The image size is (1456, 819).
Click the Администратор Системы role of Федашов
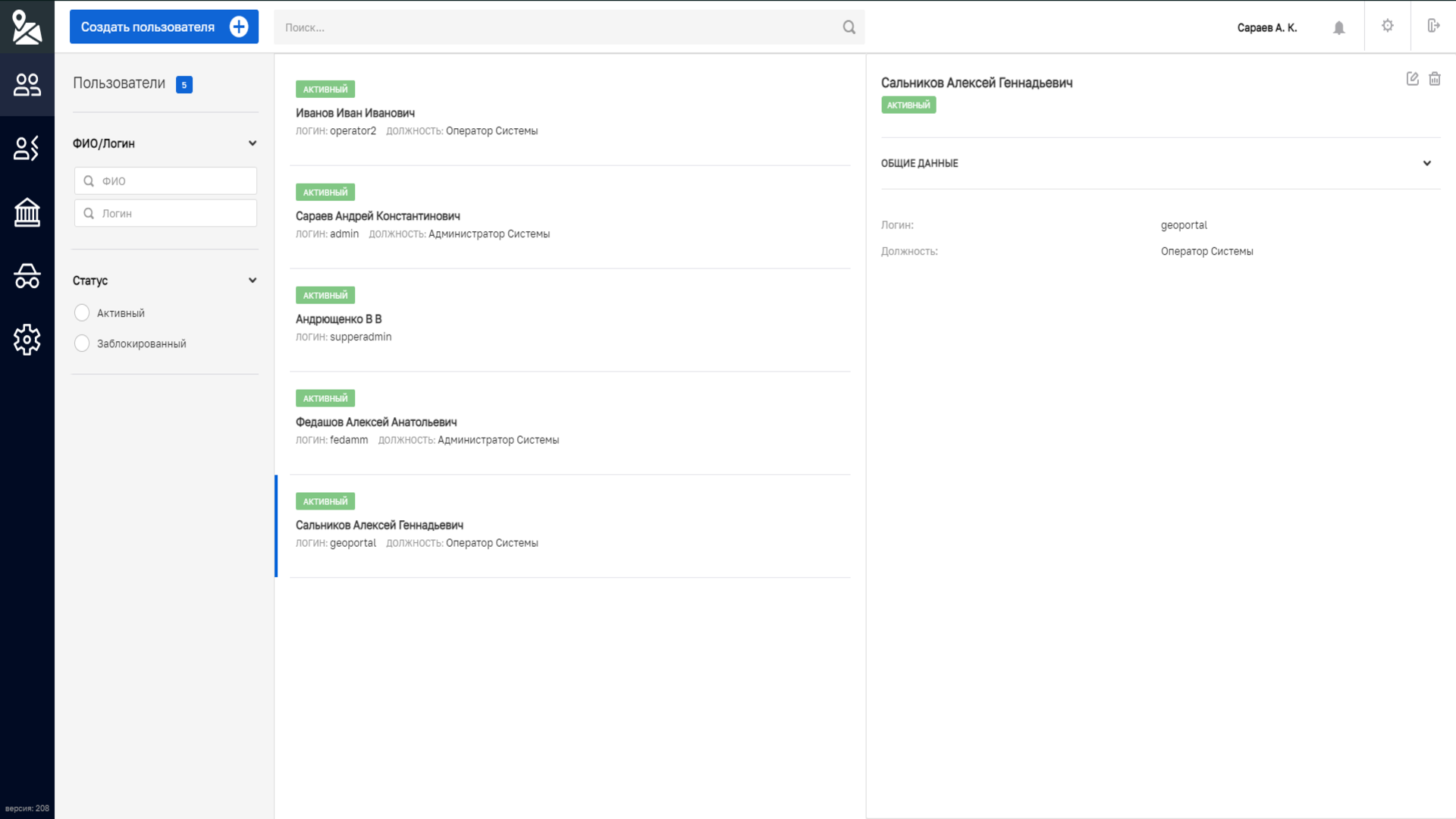498,440
